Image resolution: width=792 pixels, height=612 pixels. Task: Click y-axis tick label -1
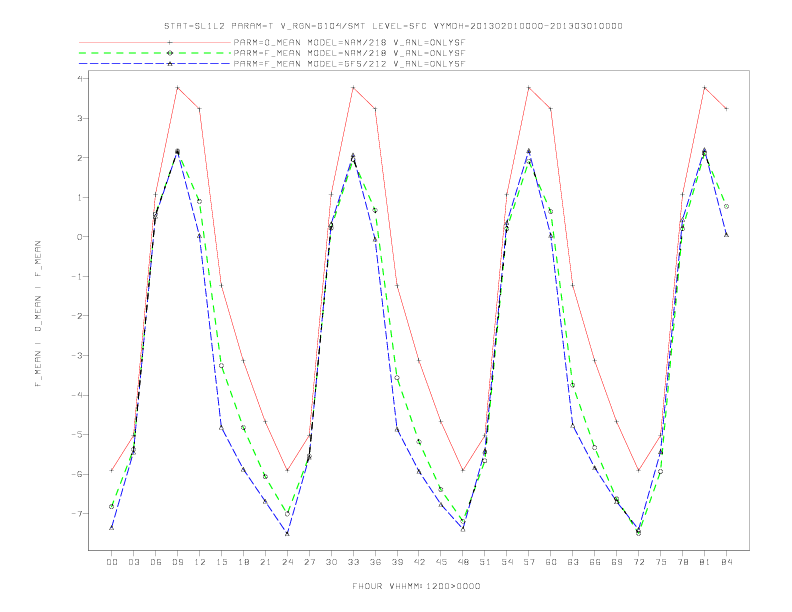coord(78,276)
